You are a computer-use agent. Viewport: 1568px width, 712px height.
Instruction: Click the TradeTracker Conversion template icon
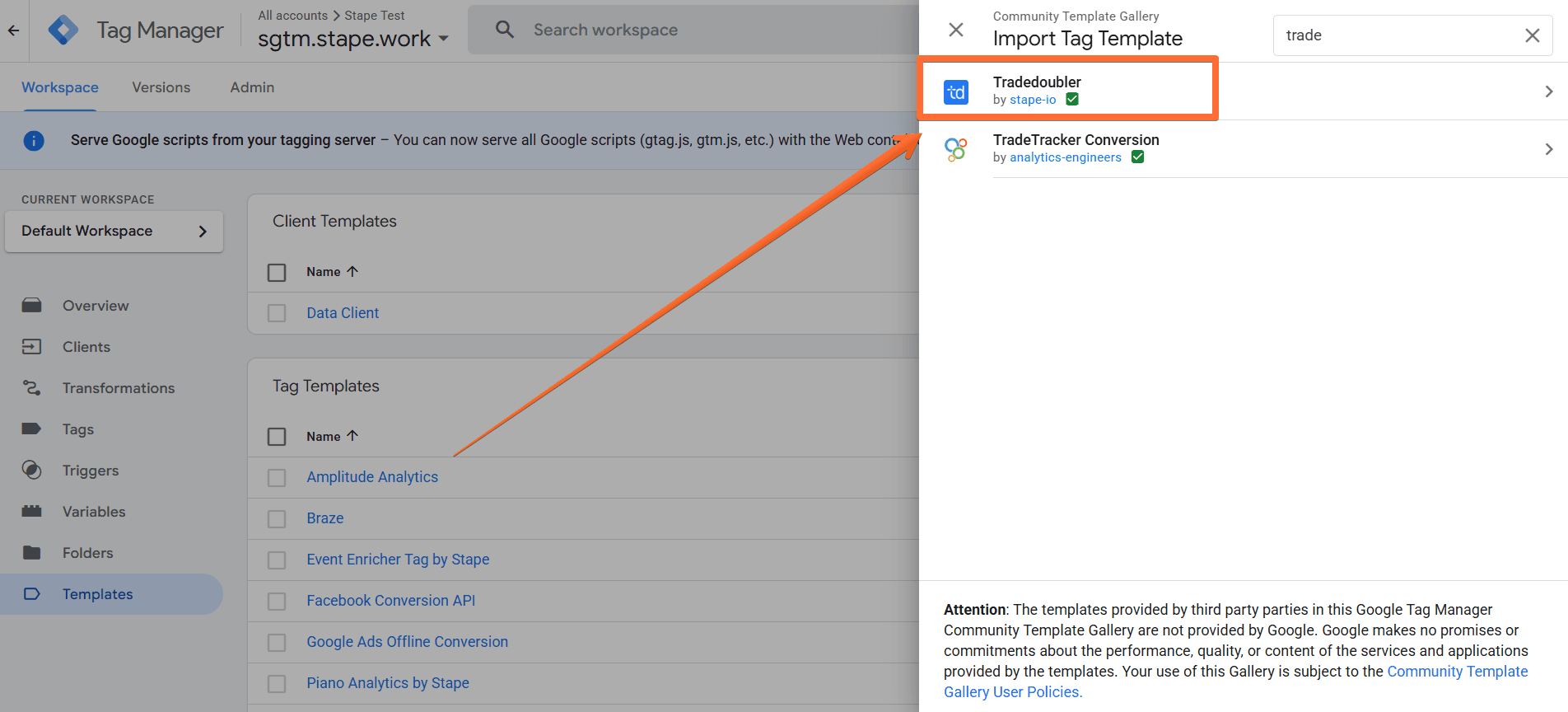tap(955, 149)
